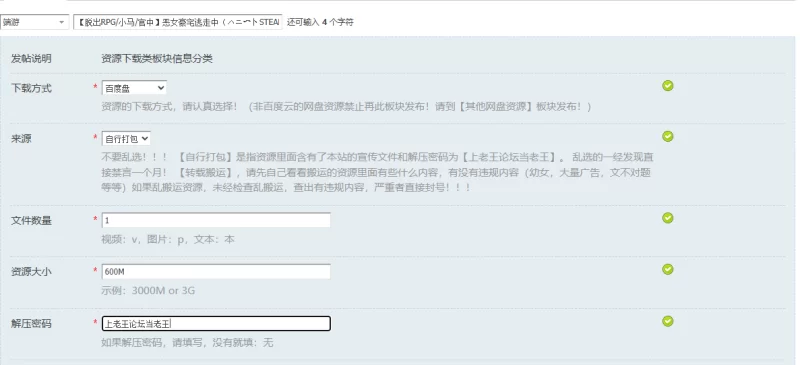Click the post title input field
This screenshot has width=800, height=365.
coord(178,22)
